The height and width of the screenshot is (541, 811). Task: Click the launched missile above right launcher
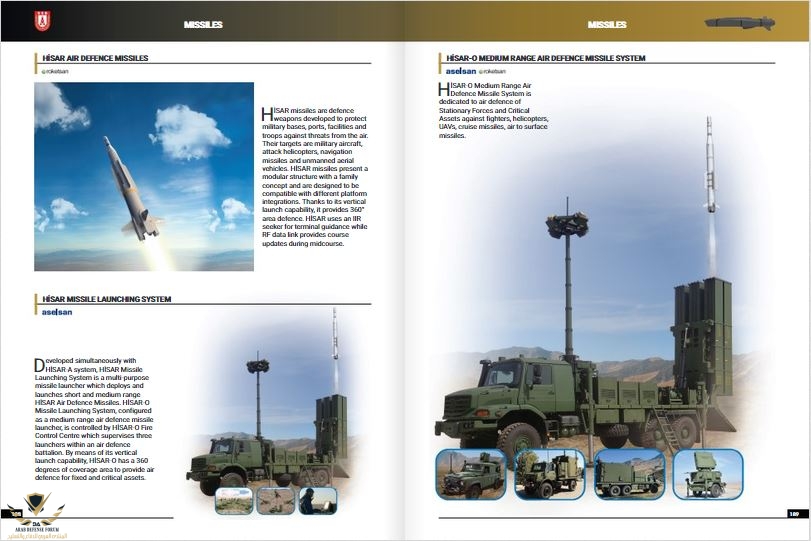coord(711,164)
